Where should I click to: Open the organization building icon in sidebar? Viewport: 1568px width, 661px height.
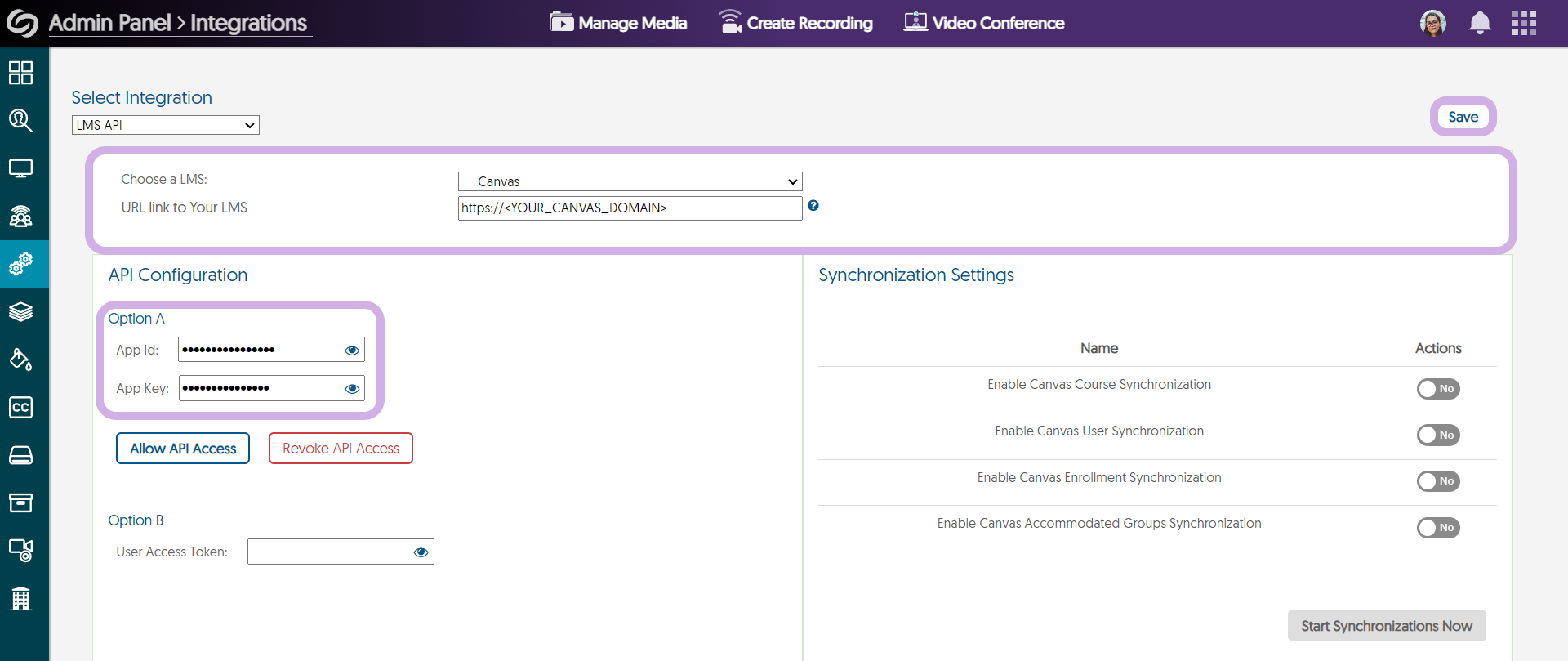point(20,599)
